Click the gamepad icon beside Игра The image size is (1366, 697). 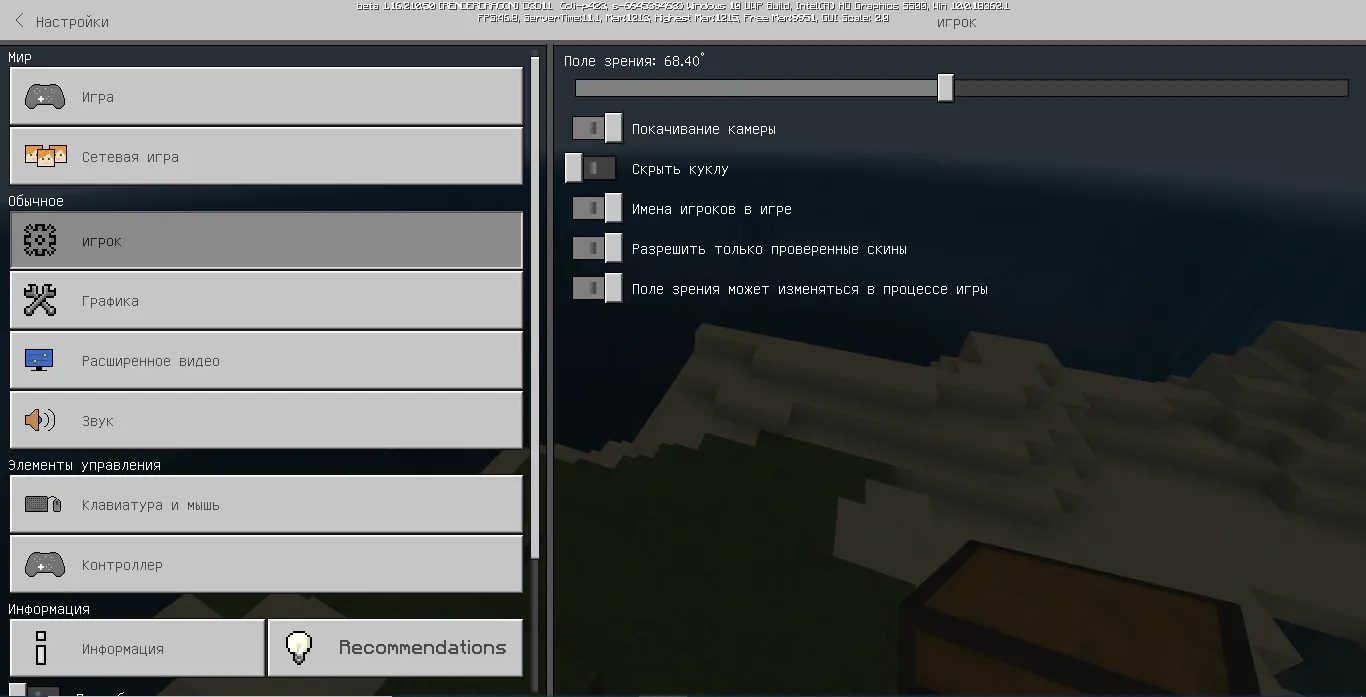(x=44, y=97)
